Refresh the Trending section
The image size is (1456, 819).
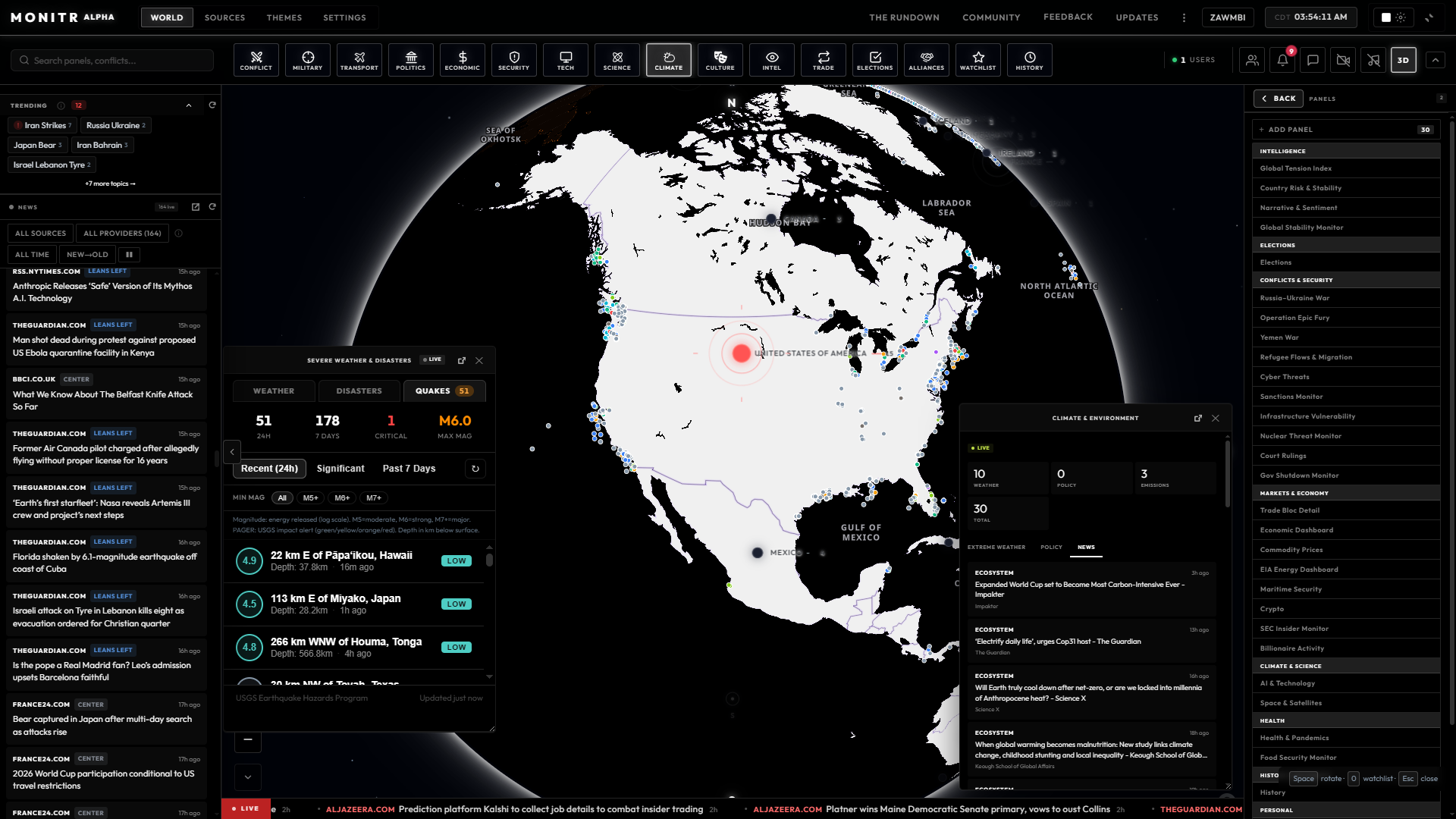(212, 105)
